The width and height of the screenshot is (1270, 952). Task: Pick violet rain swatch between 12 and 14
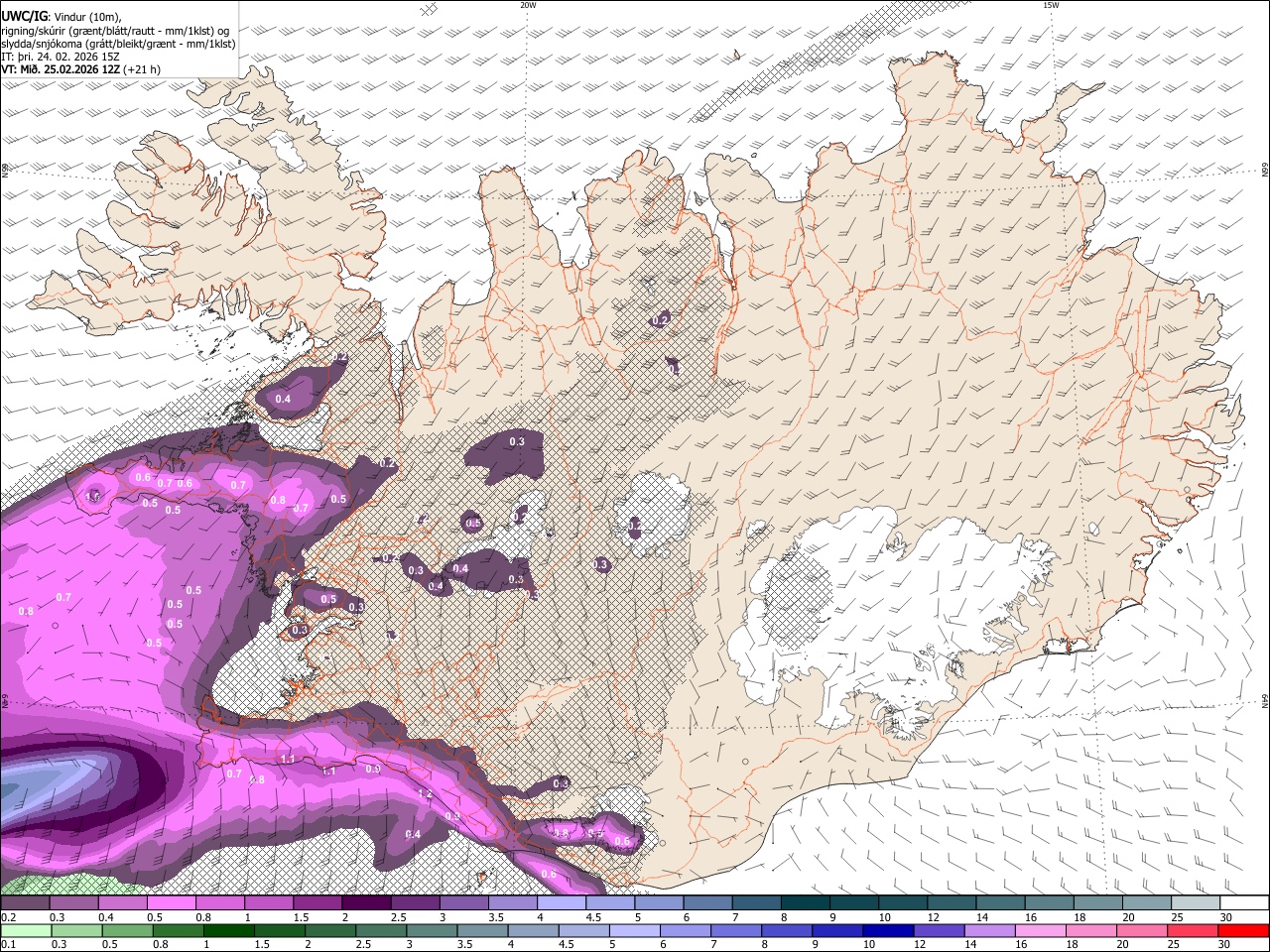[940, 931]
